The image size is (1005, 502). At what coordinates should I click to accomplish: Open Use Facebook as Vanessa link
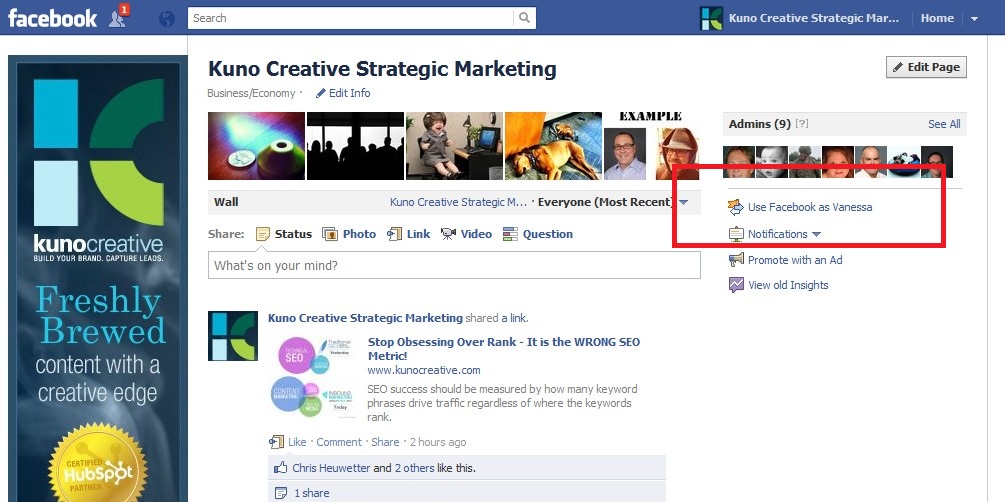[x=809, y=207]
